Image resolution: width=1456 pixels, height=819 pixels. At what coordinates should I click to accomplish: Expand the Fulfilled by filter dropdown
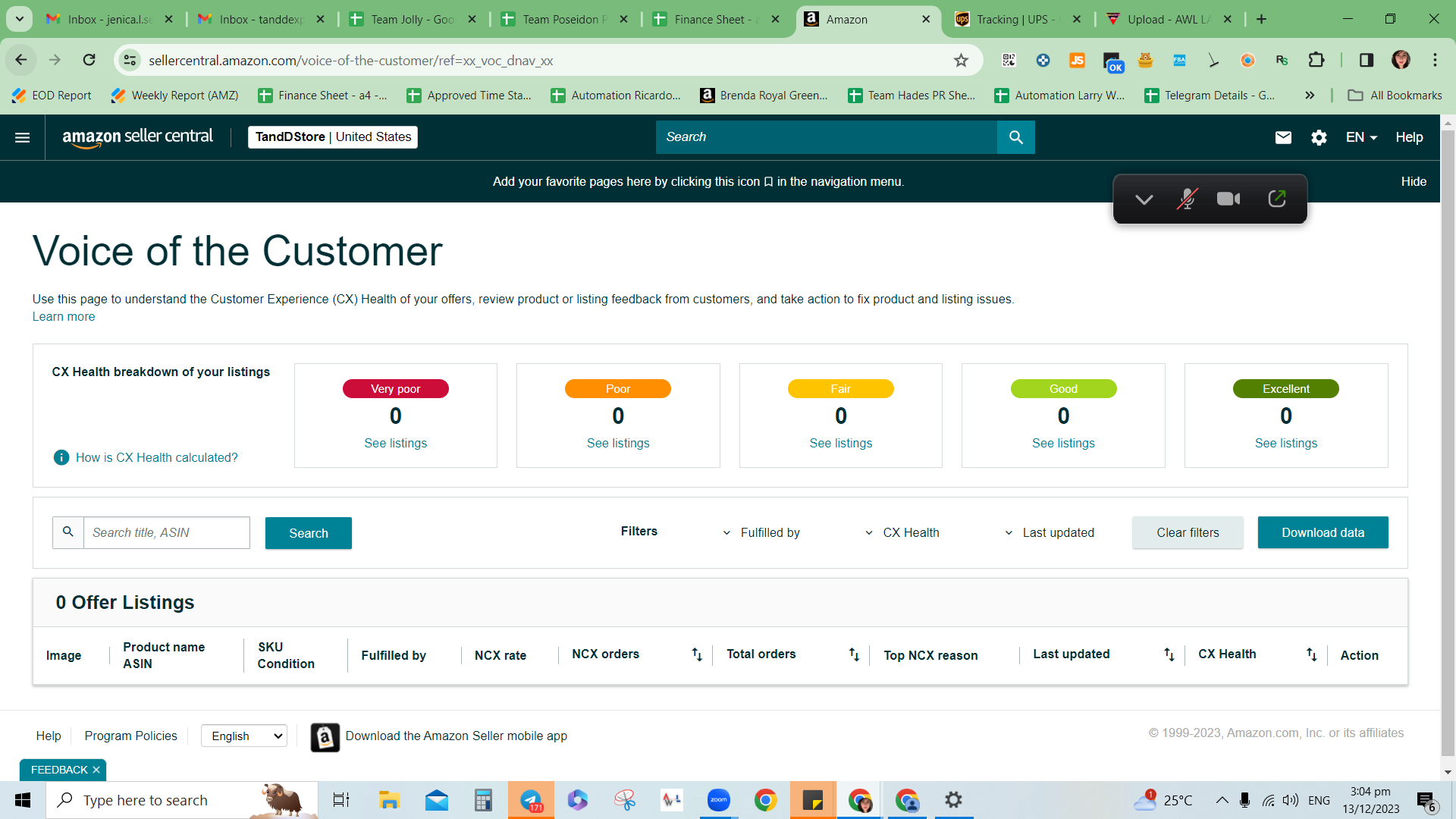pyautogui.click(x=761, y=532)
